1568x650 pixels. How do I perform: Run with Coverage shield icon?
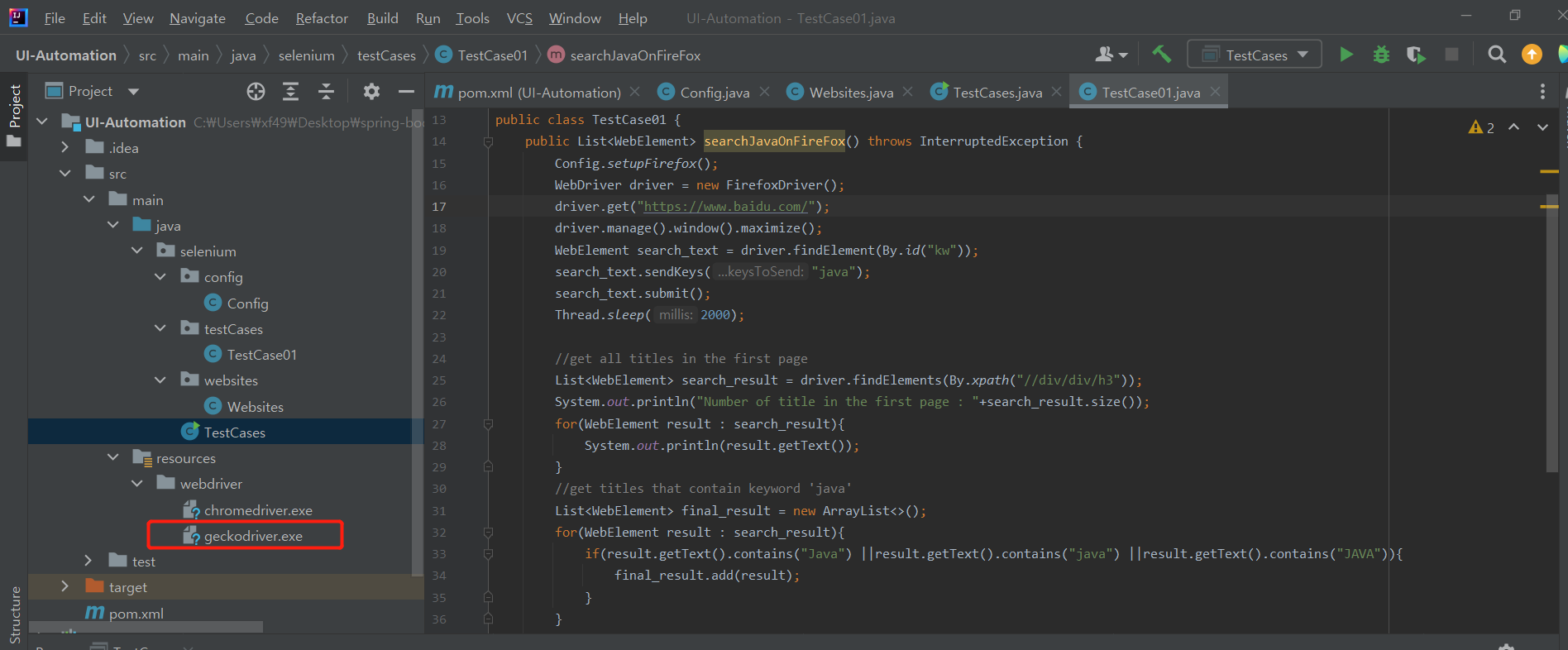tap(1416, 55)
